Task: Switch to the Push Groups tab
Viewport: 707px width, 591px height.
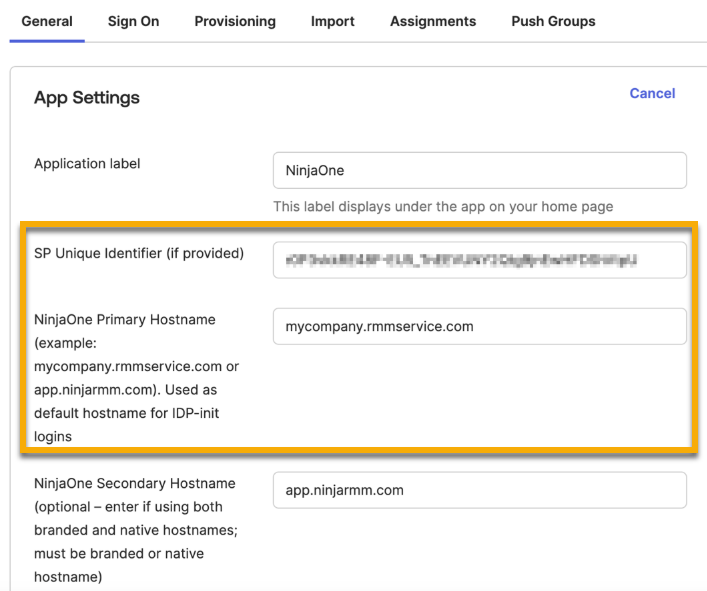Action: [553, 21]
